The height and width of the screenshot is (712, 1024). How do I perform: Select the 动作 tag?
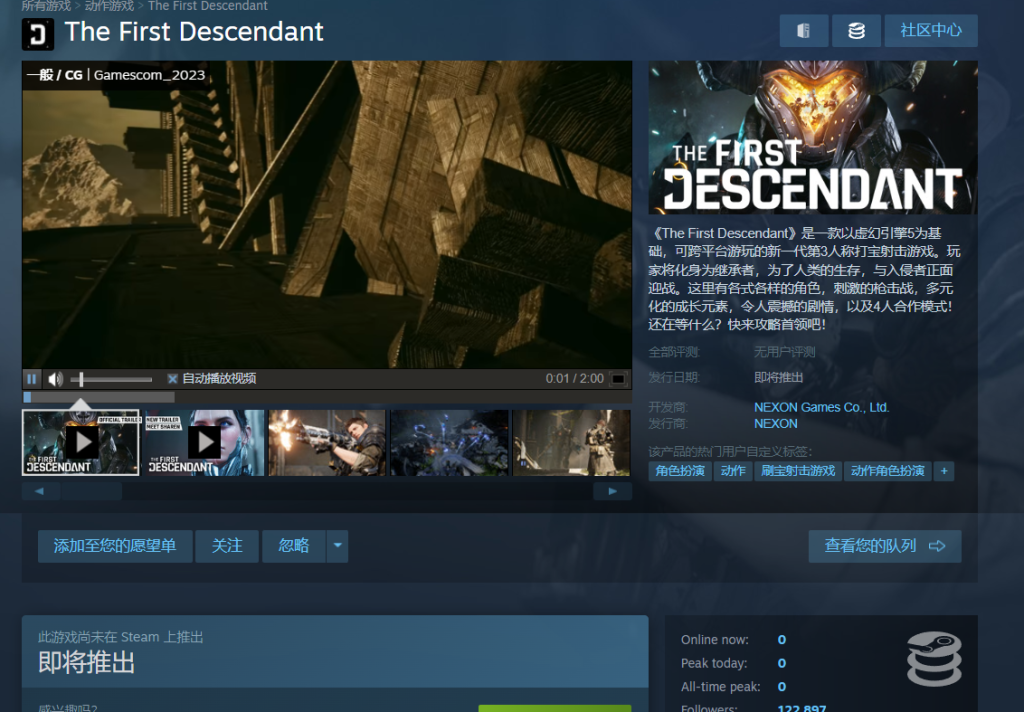click(733, 471)
